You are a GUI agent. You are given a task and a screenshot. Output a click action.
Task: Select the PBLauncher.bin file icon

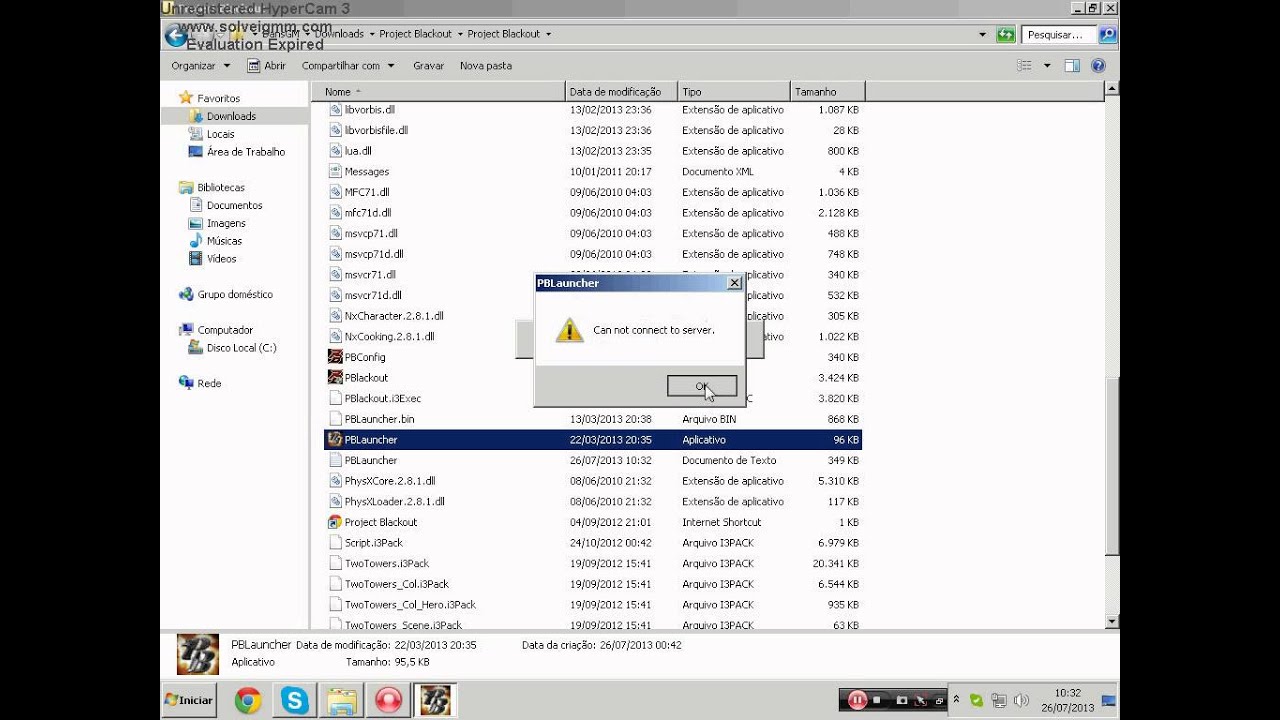[x=336, y=419]
